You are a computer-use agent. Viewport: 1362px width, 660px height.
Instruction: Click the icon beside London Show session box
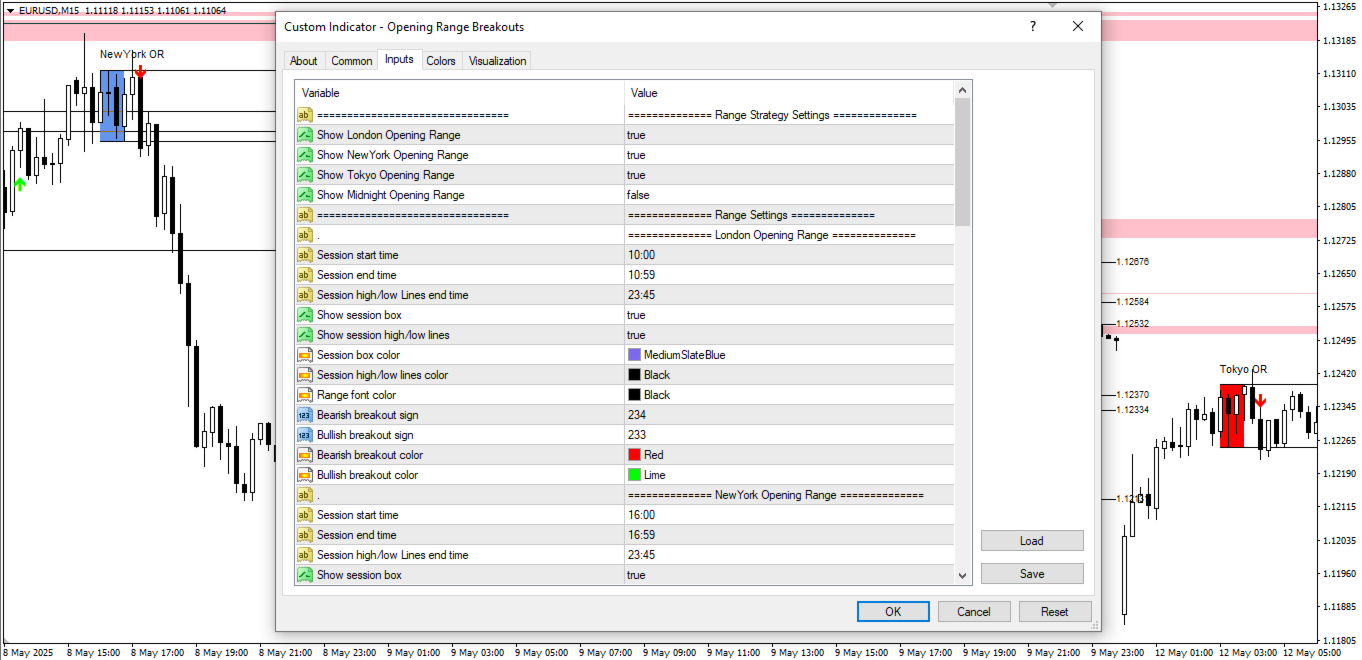305,315
